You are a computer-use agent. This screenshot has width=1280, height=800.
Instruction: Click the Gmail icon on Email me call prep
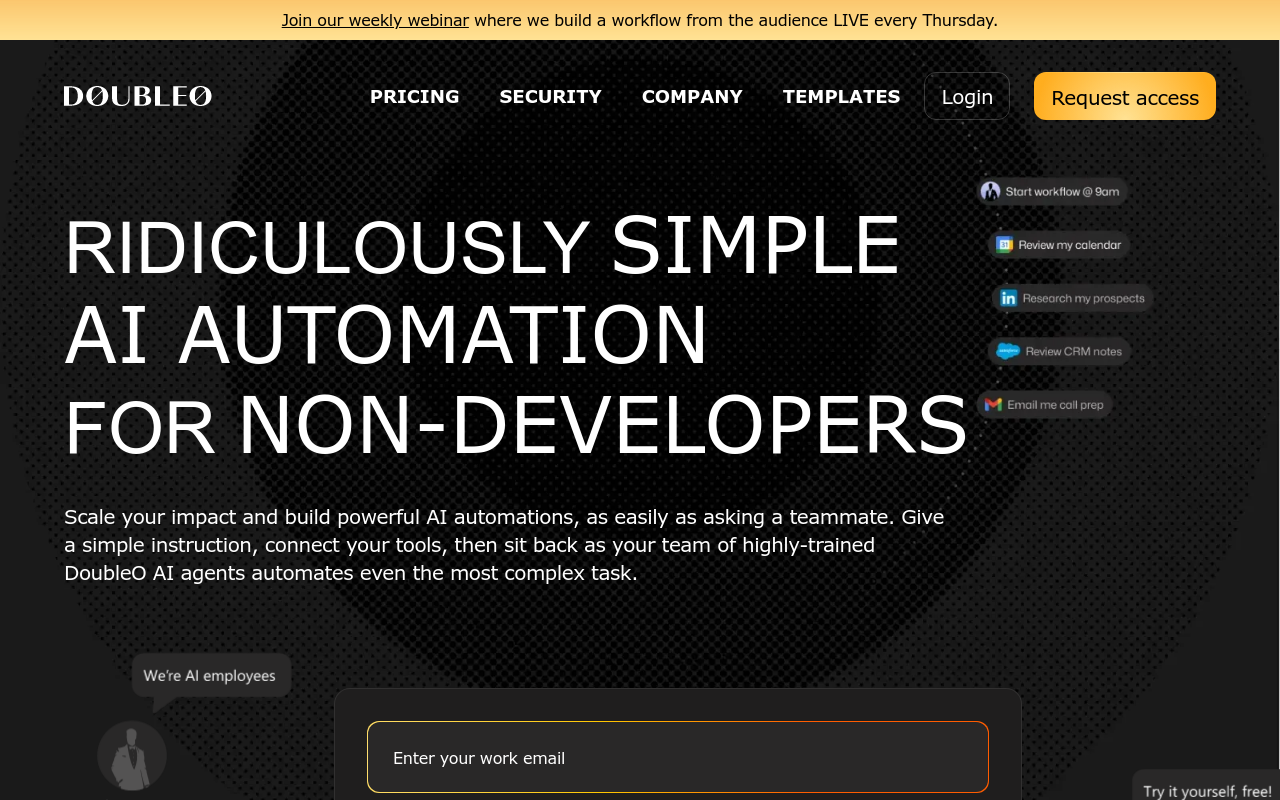(993, 405)
